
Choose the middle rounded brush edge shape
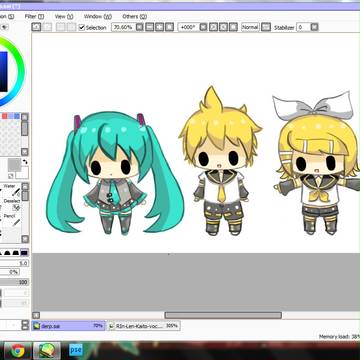[7, 253]
